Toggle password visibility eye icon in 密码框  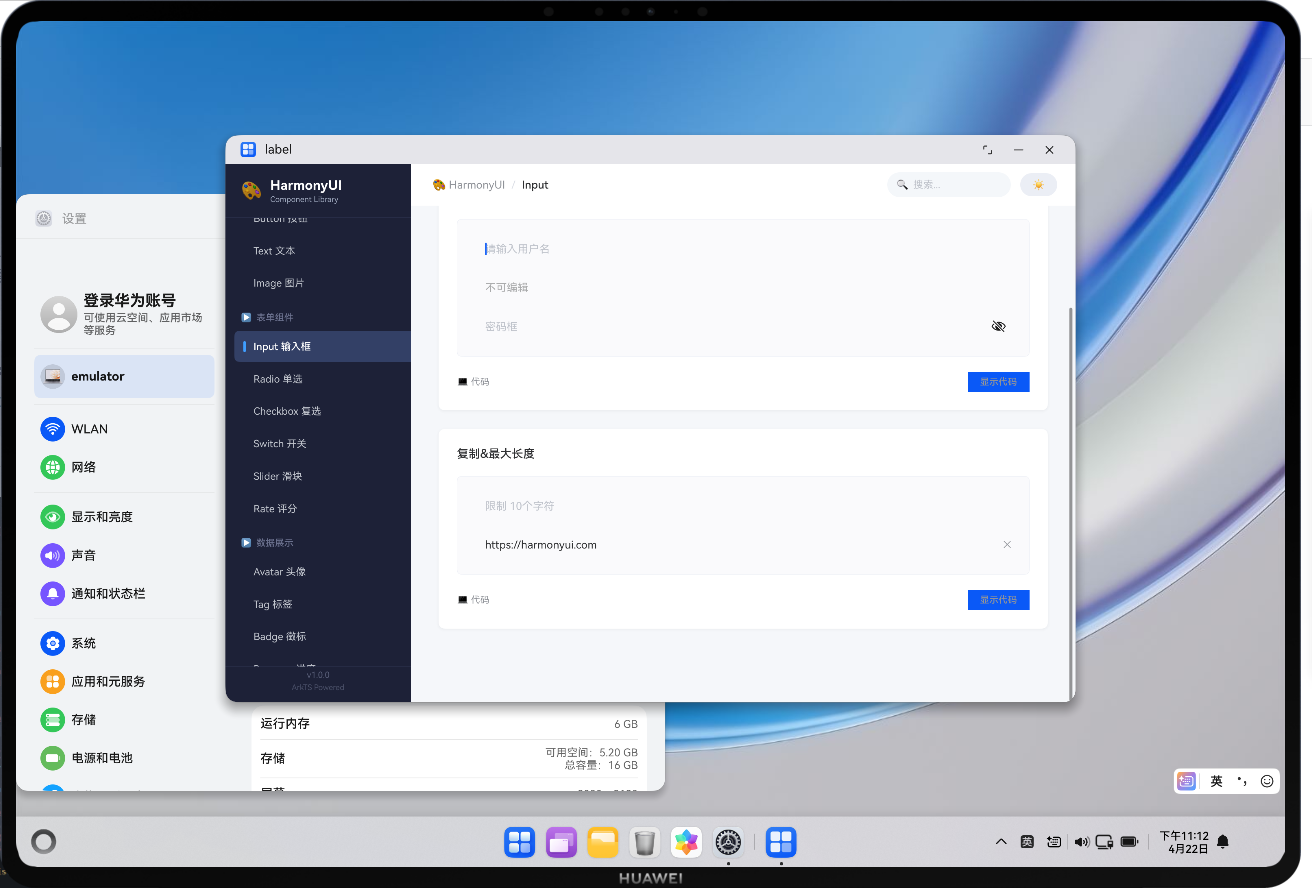(998, 326)
